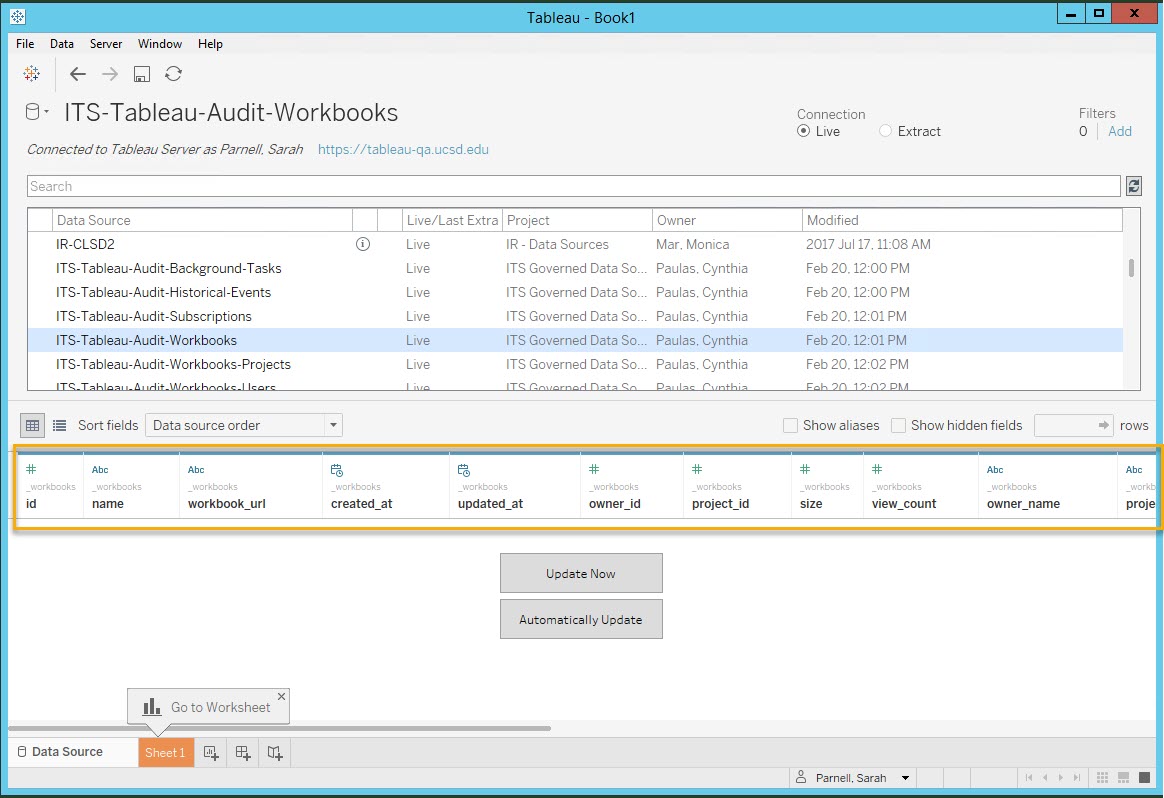Show filmstrip view in status bar

click(x=1123, y=777)
